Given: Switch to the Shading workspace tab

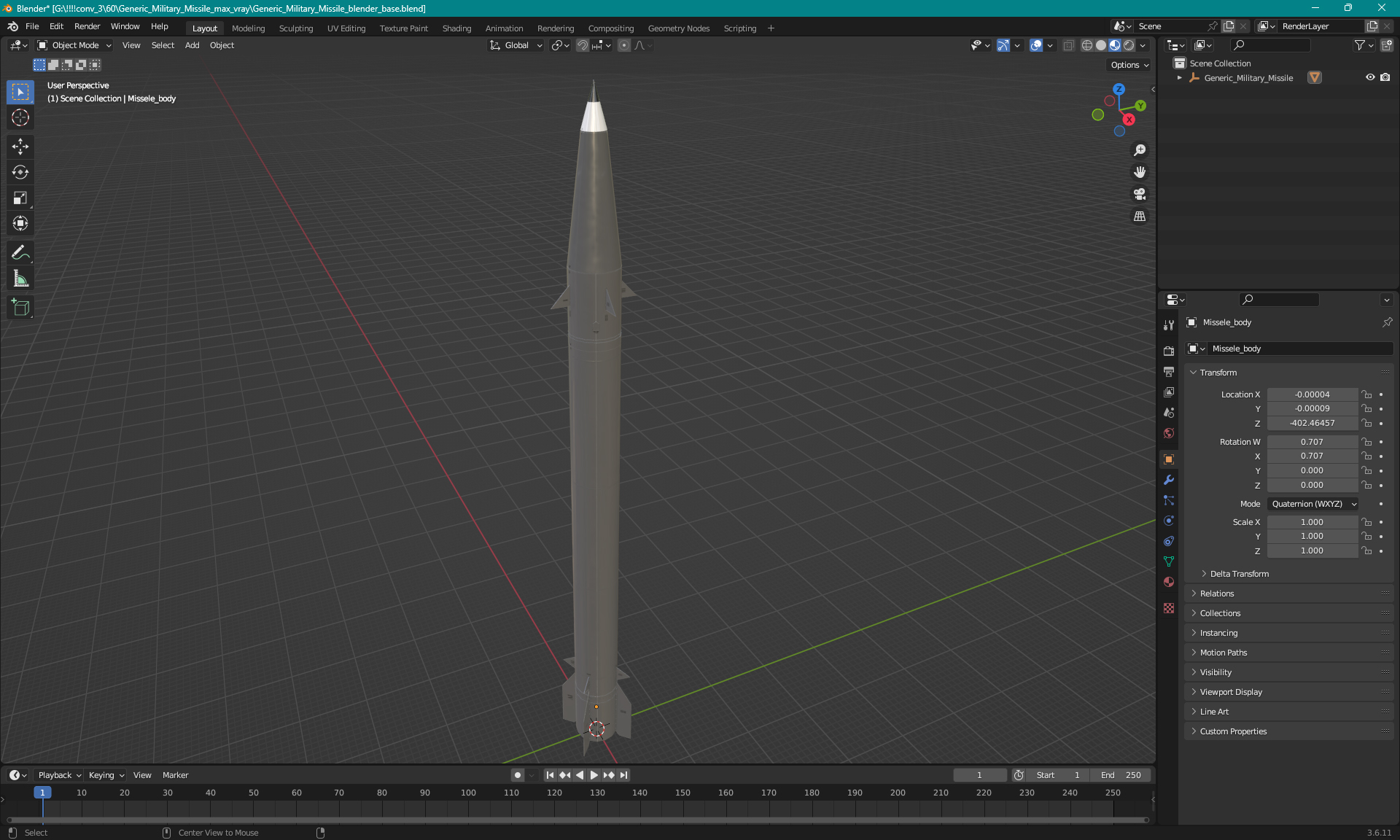Looking at the screenshot, I should point(456,28).
